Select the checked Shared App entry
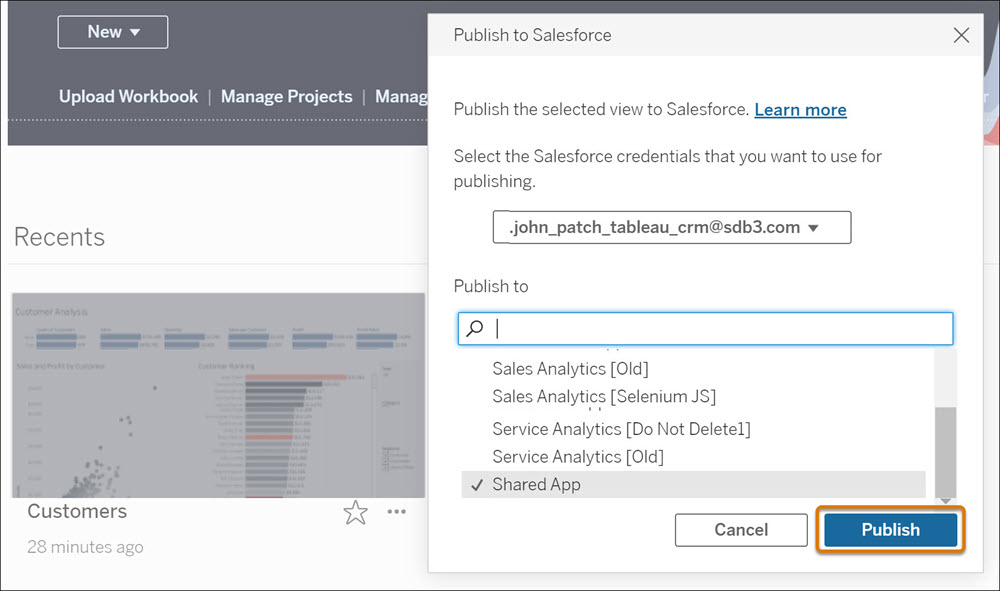 click(x=693, y=485)
